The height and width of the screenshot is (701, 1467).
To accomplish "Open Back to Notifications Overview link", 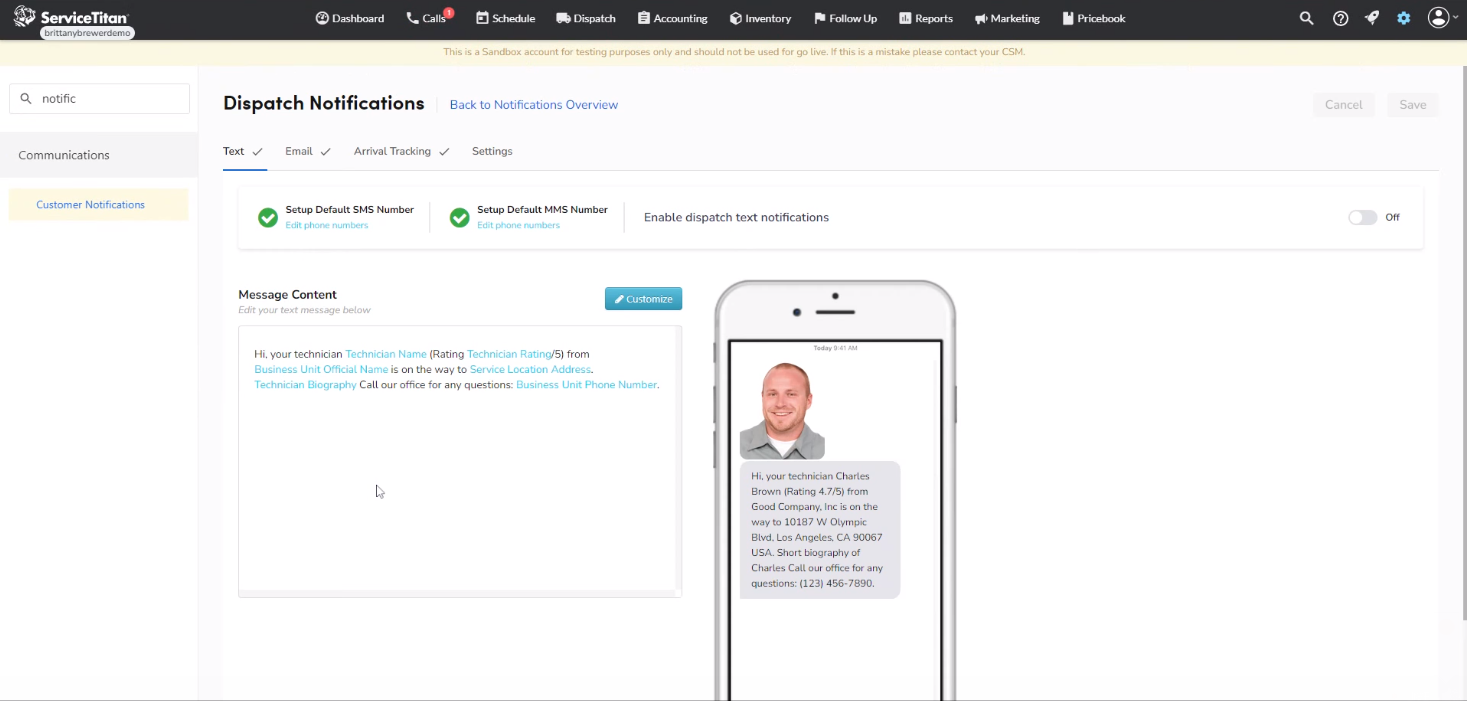I will pos(533,104).
